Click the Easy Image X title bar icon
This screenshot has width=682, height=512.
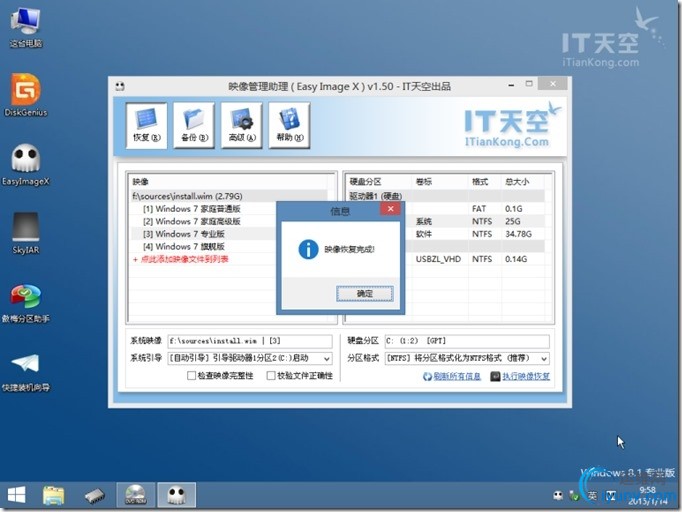click(x=120, y=86)
